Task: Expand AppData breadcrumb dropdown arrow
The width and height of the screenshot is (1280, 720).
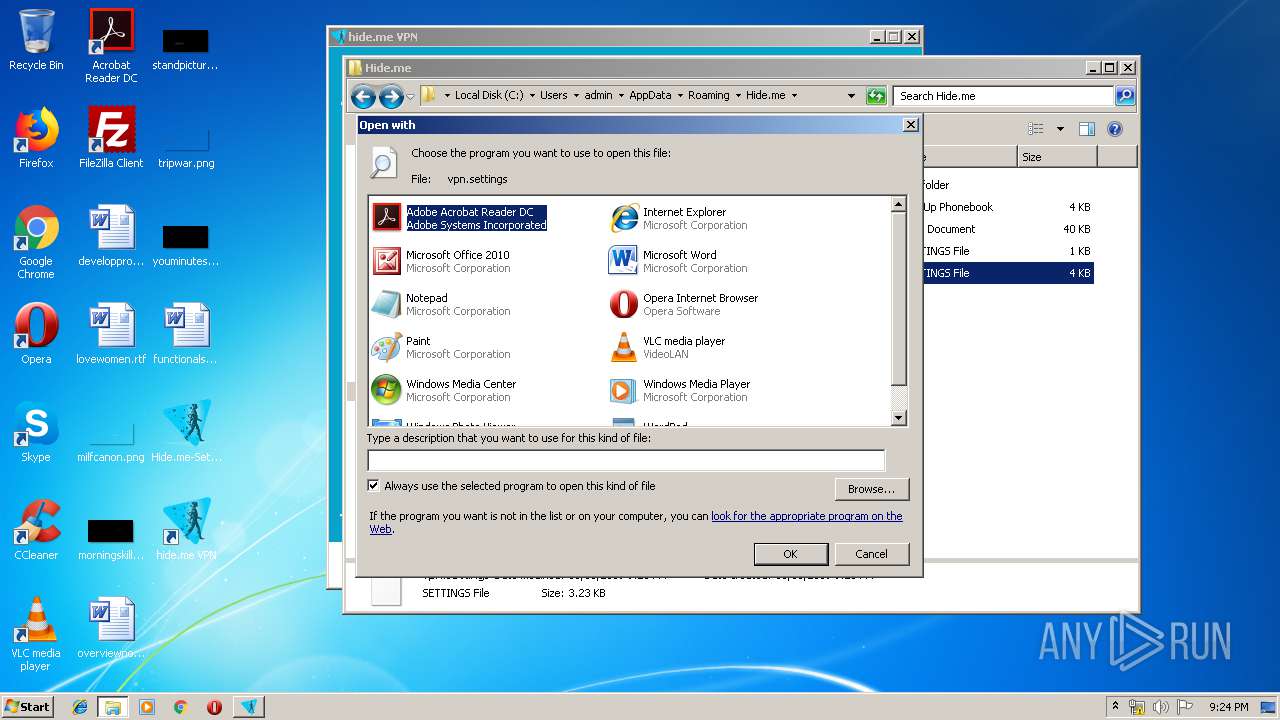Action: (x=679, y=96)
